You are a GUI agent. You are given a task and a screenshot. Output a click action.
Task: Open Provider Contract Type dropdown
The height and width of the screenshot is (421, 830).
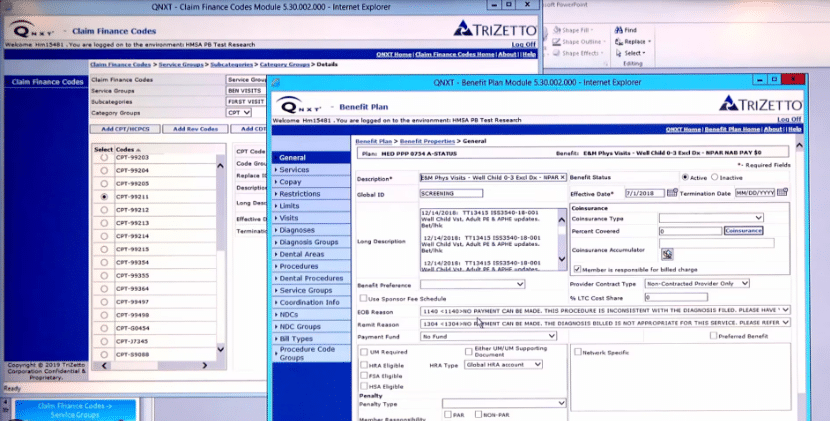tap(697, 283)
